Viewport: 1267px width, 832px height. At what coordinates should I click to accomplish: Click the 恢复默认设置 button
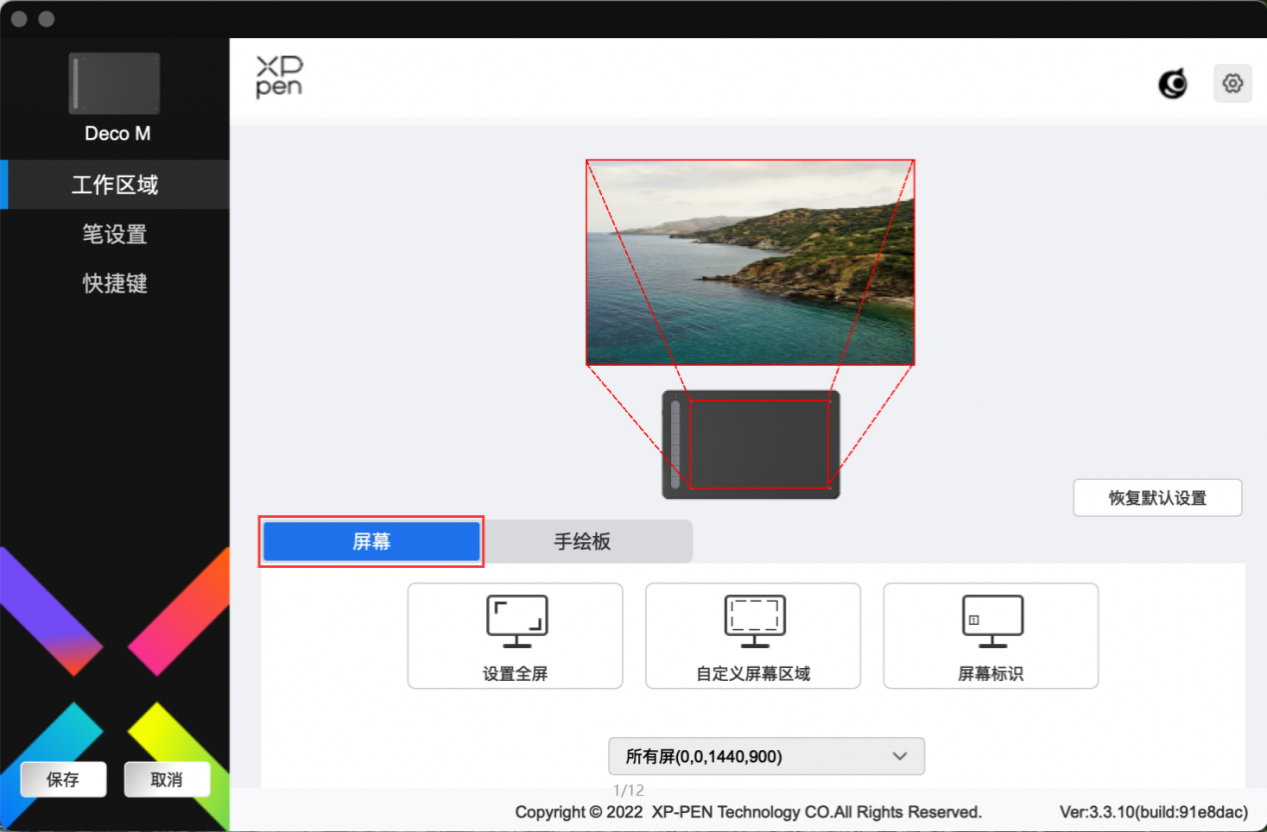tap(1157, 498)
